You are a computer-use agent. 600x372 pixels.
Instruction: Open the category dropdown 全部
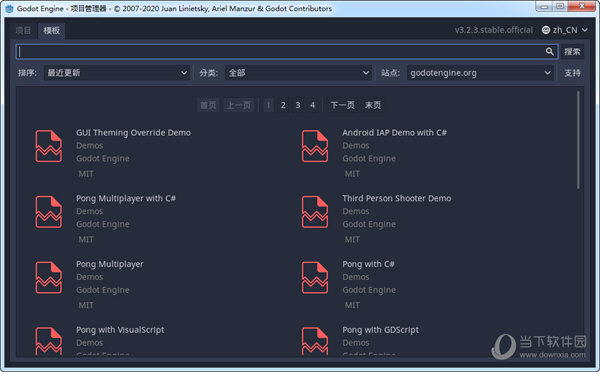click(298, 73)
